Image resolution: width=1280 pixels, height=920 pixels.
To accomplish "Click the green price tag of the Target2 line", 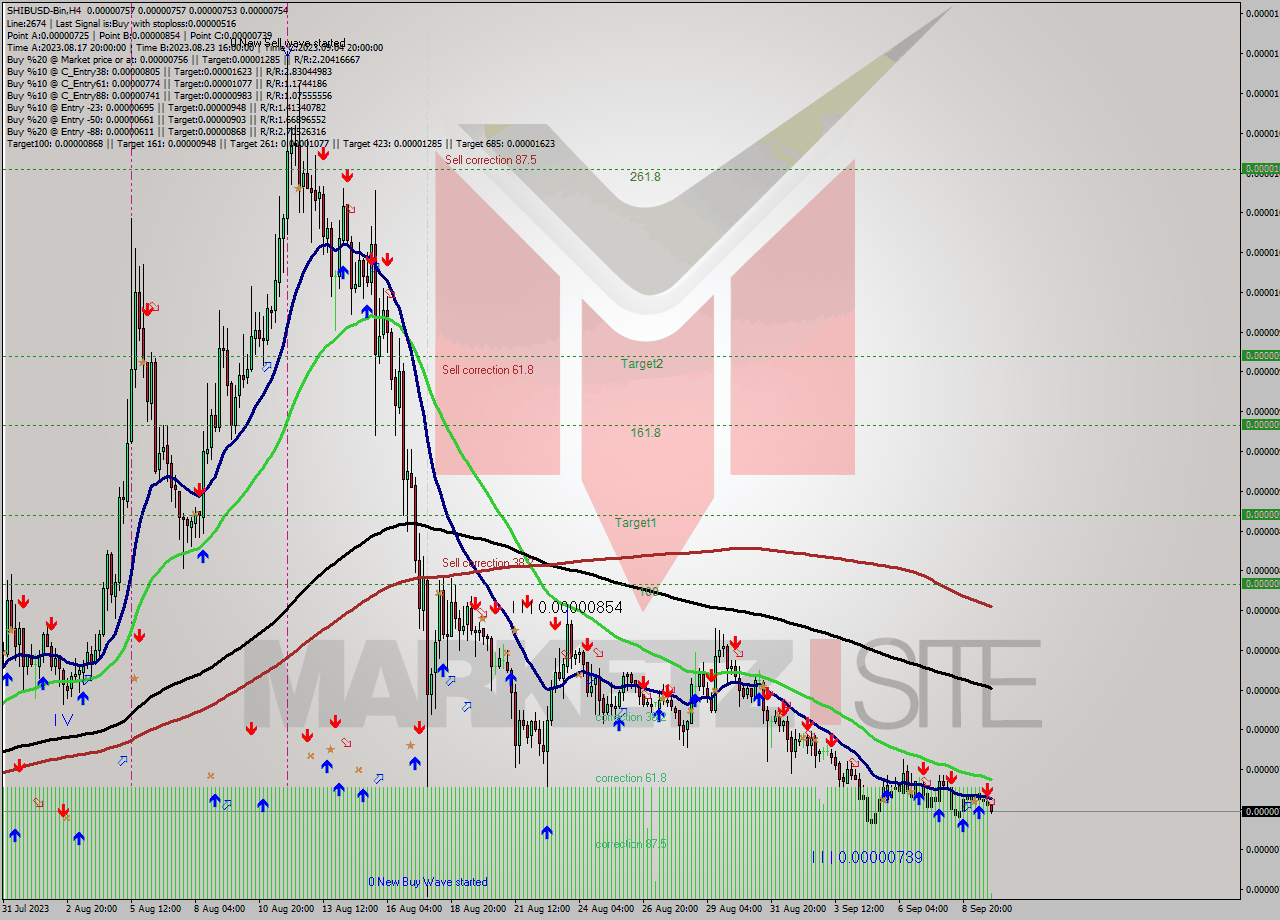I will point(1260,355).
